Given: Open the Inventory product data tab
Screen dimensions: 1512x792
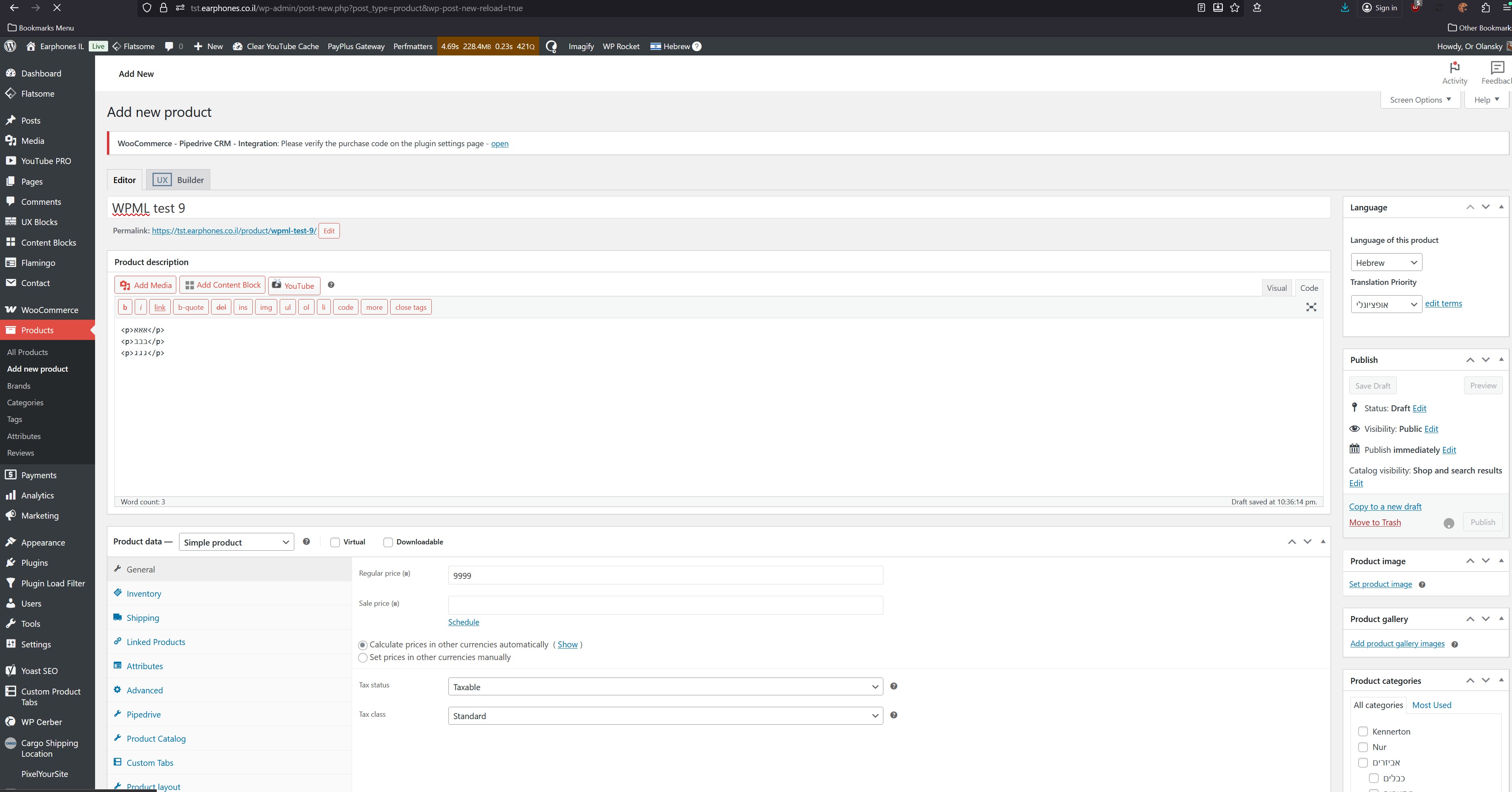Looking at the screenshot, I should point(144,594).
